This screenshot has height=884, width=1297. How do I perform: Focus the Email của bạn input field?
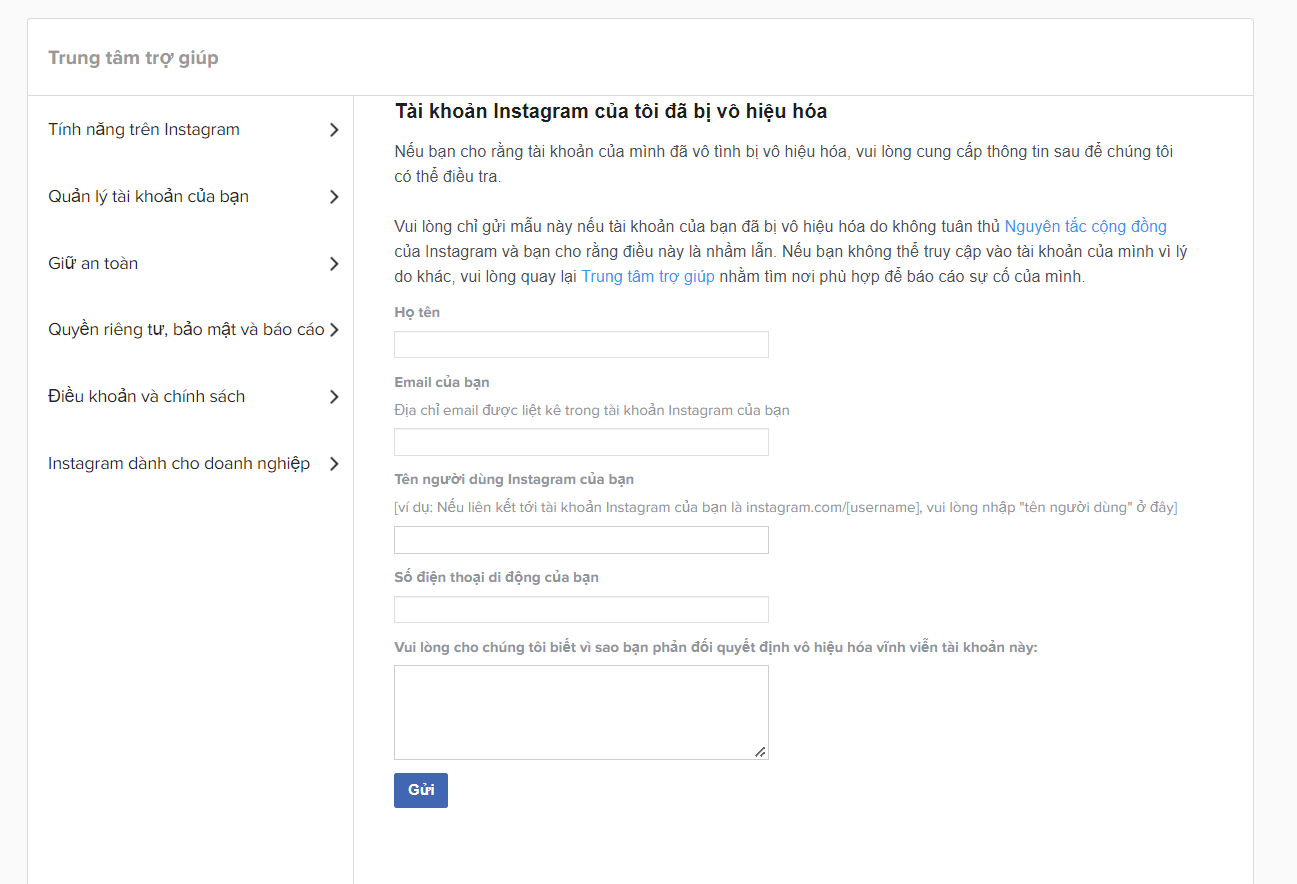tap(581, 442)
